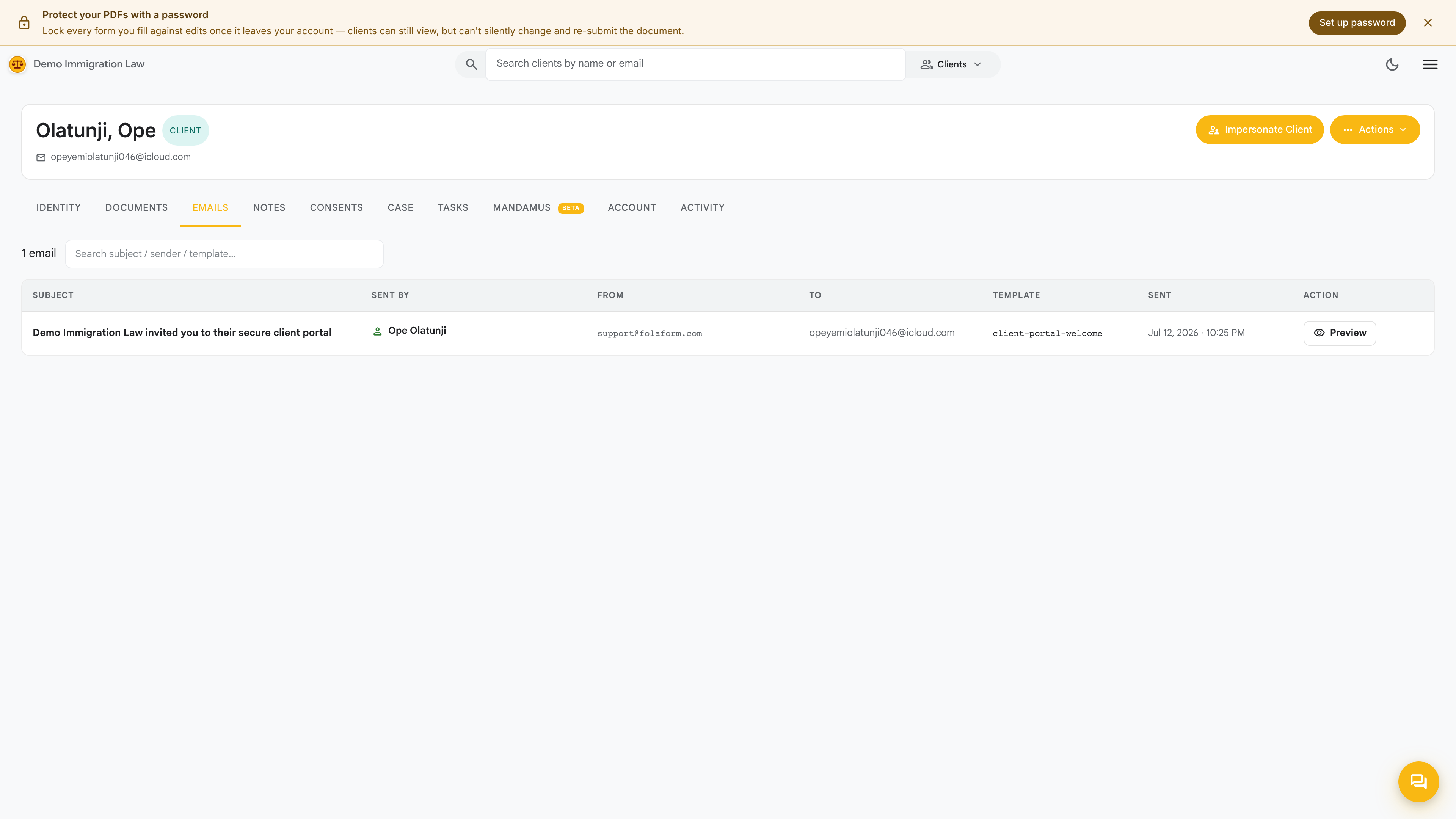Select the EMAILS tab
Screen dimensions: 1456x819
pyautogui.click(x=210, y=208)
